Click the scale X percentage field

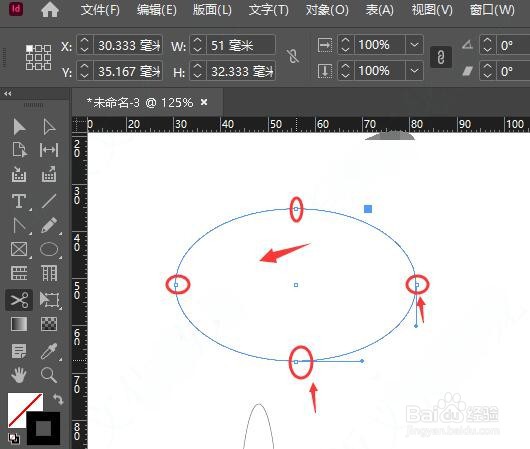(380, 45)
